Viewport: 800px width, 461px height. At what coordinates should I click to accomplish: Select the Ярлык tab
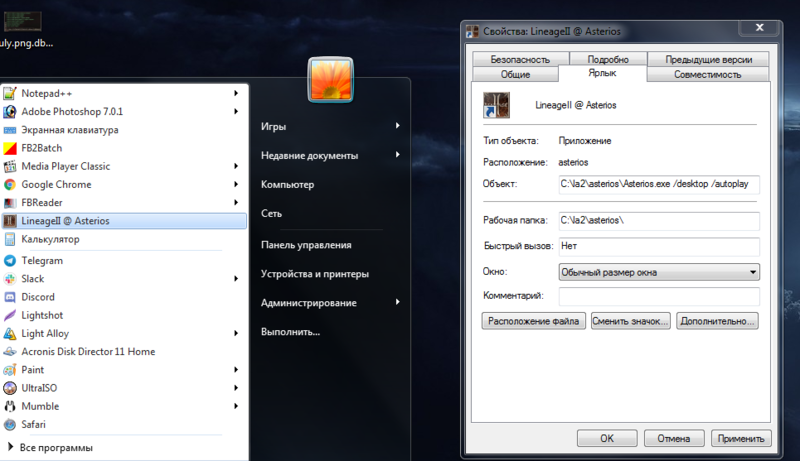[603, 73]
